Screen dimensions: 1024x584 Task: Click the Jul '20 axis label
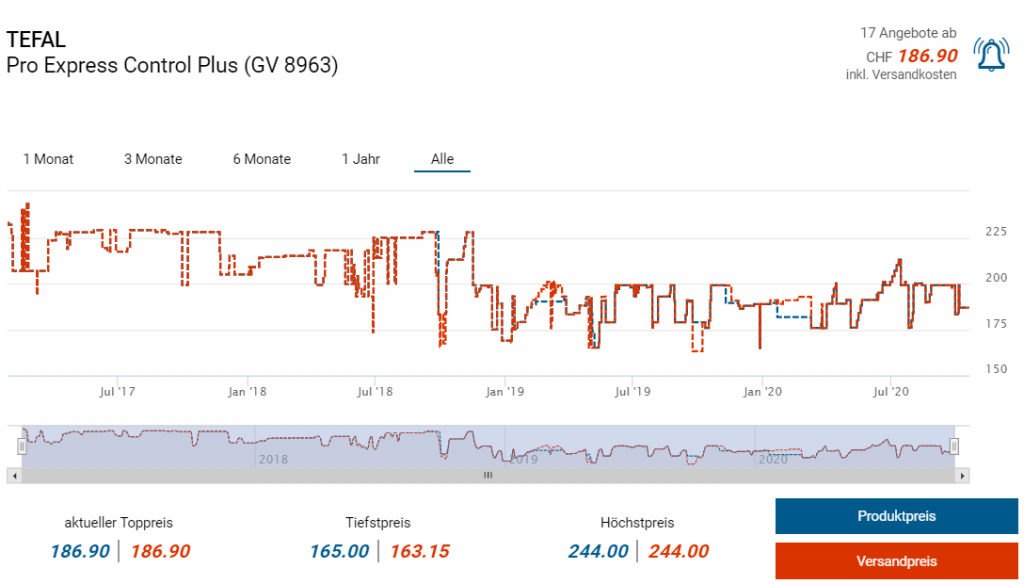[x=891, y=392]
